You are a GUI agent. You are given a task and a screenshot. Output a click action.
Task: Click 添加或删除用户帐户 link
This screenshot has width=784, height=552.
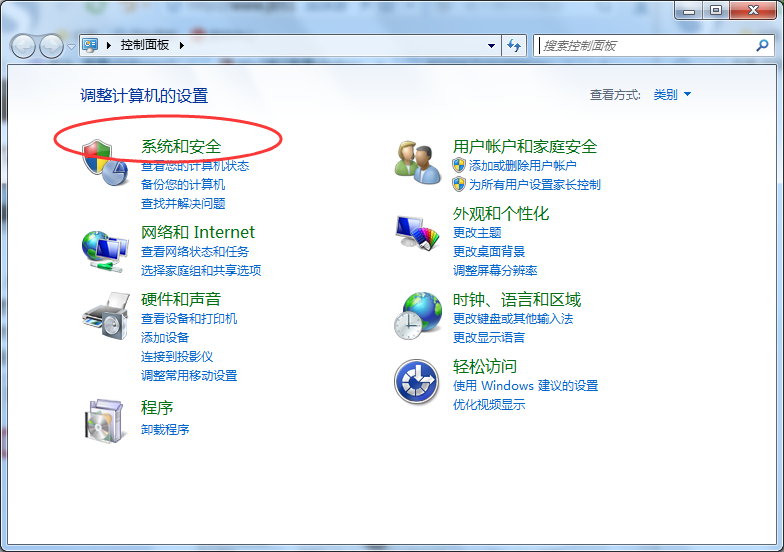click(522, 166)
